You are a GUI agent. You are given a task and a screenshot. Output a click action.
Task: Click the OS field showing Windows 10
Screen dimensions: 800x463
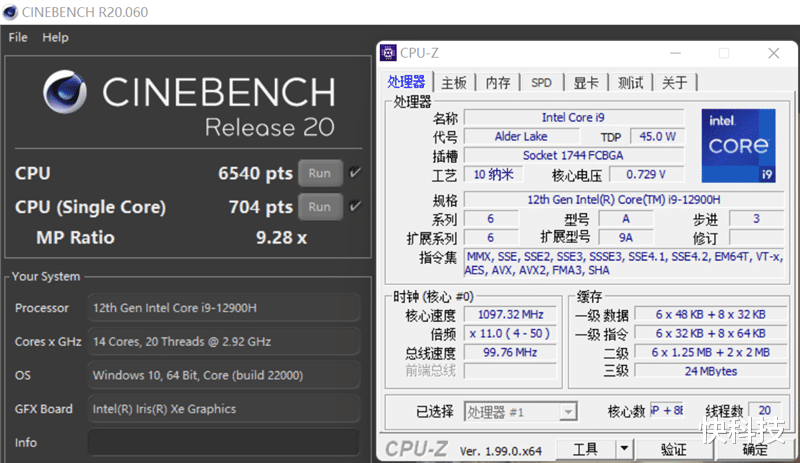point(224,375)
